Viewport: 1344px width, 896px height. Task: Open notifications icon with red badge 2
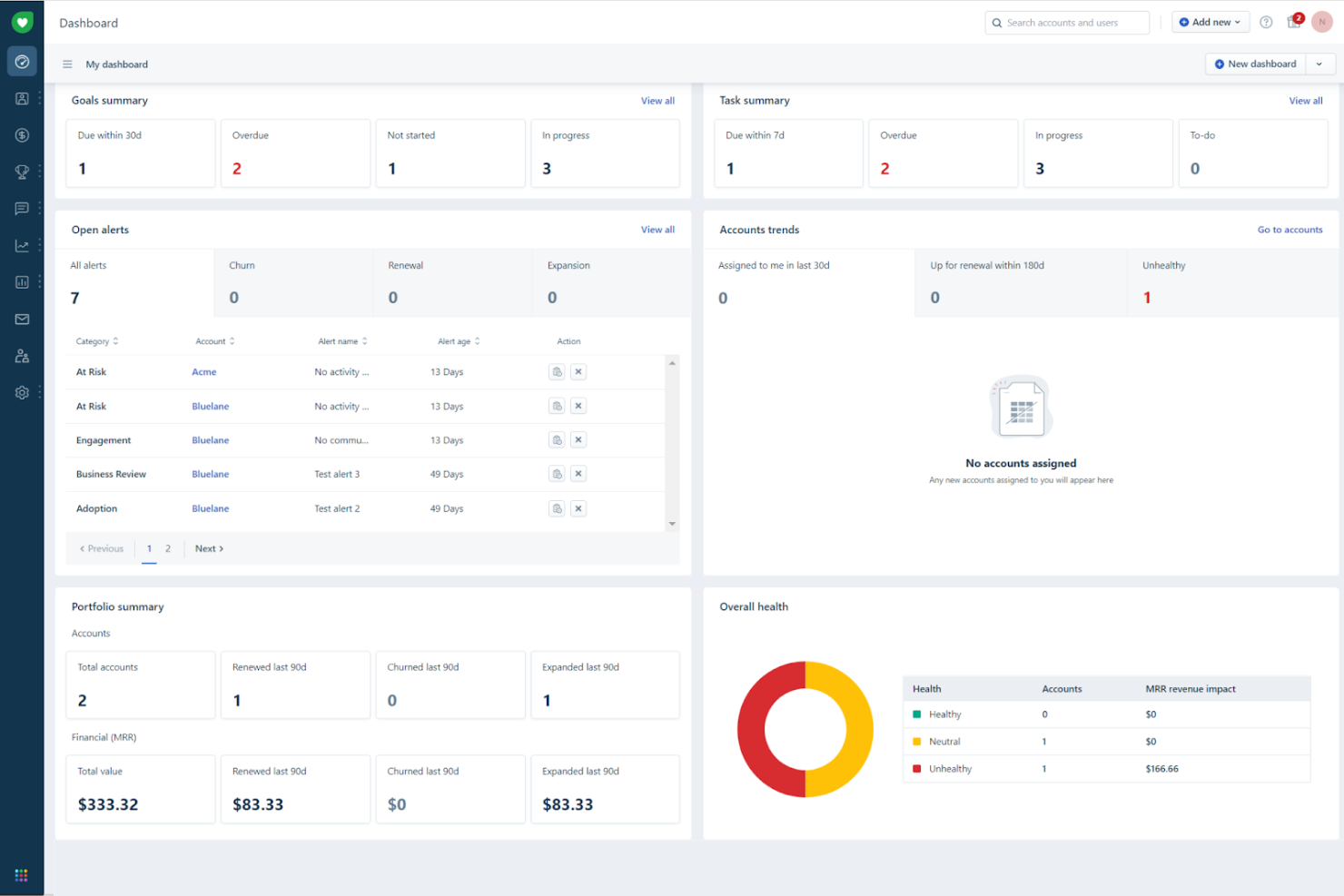pyautogui.click(x=1293, y=22)
